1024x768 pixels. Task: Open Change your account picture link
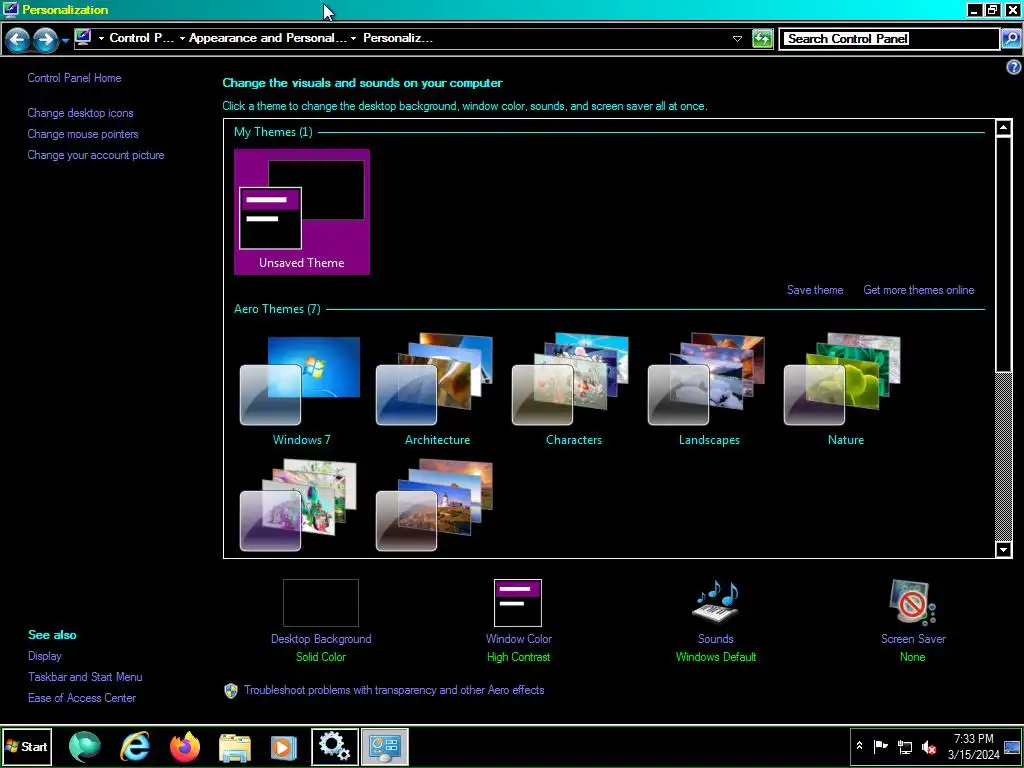click(96, 155)
